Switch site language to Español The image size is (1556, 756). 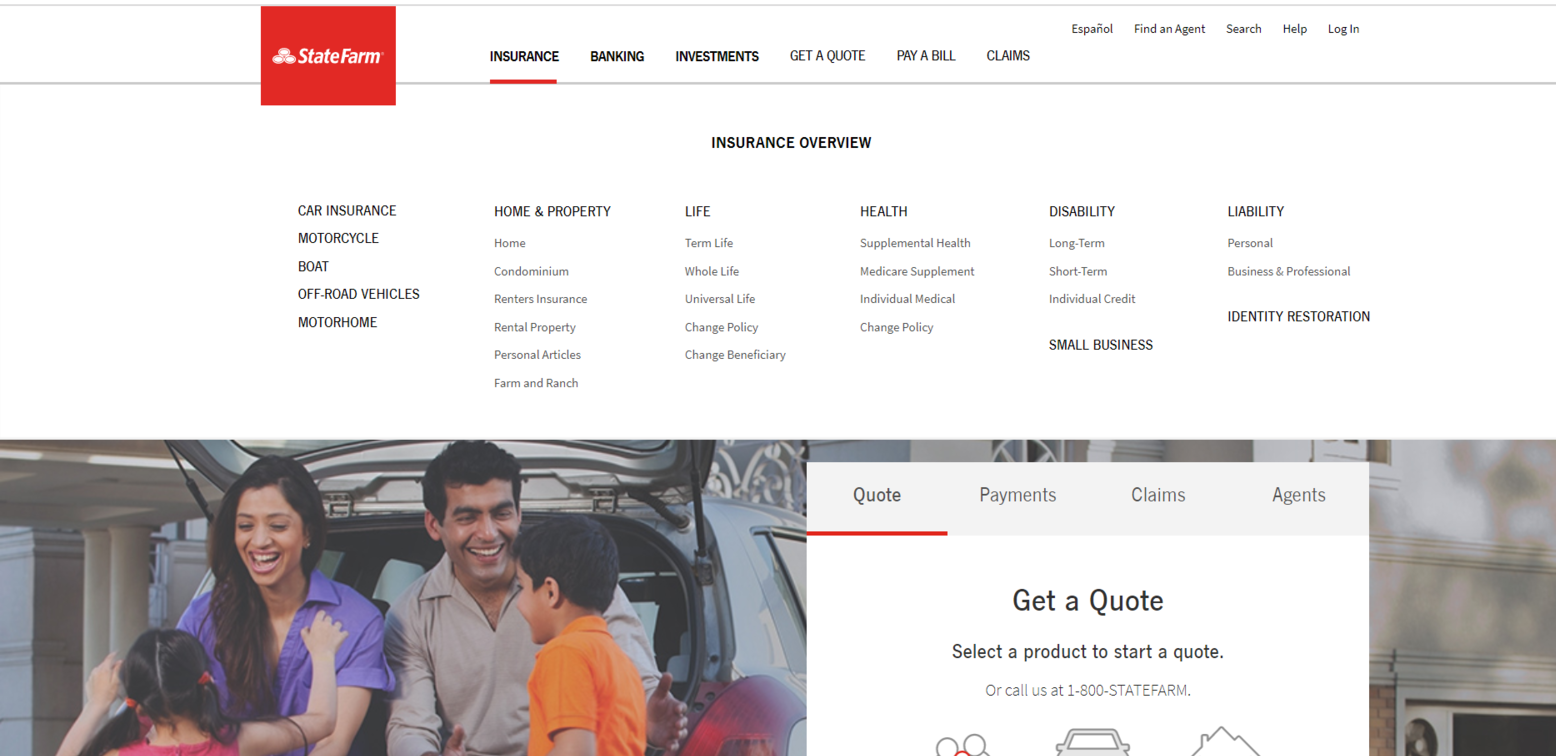(1092, 29)
